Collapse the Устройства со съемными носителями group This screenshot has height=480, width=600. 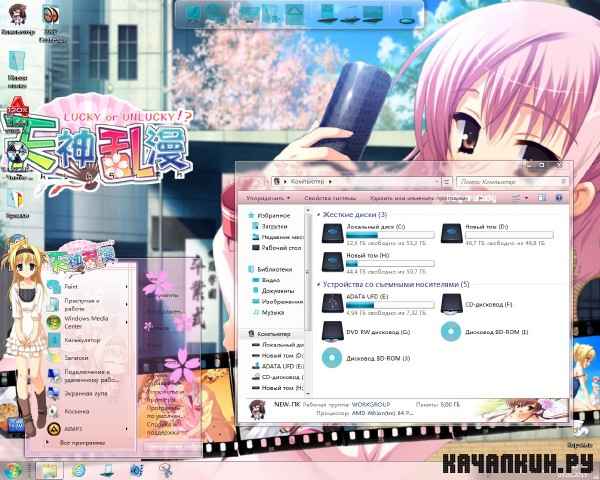coord(318,284)
